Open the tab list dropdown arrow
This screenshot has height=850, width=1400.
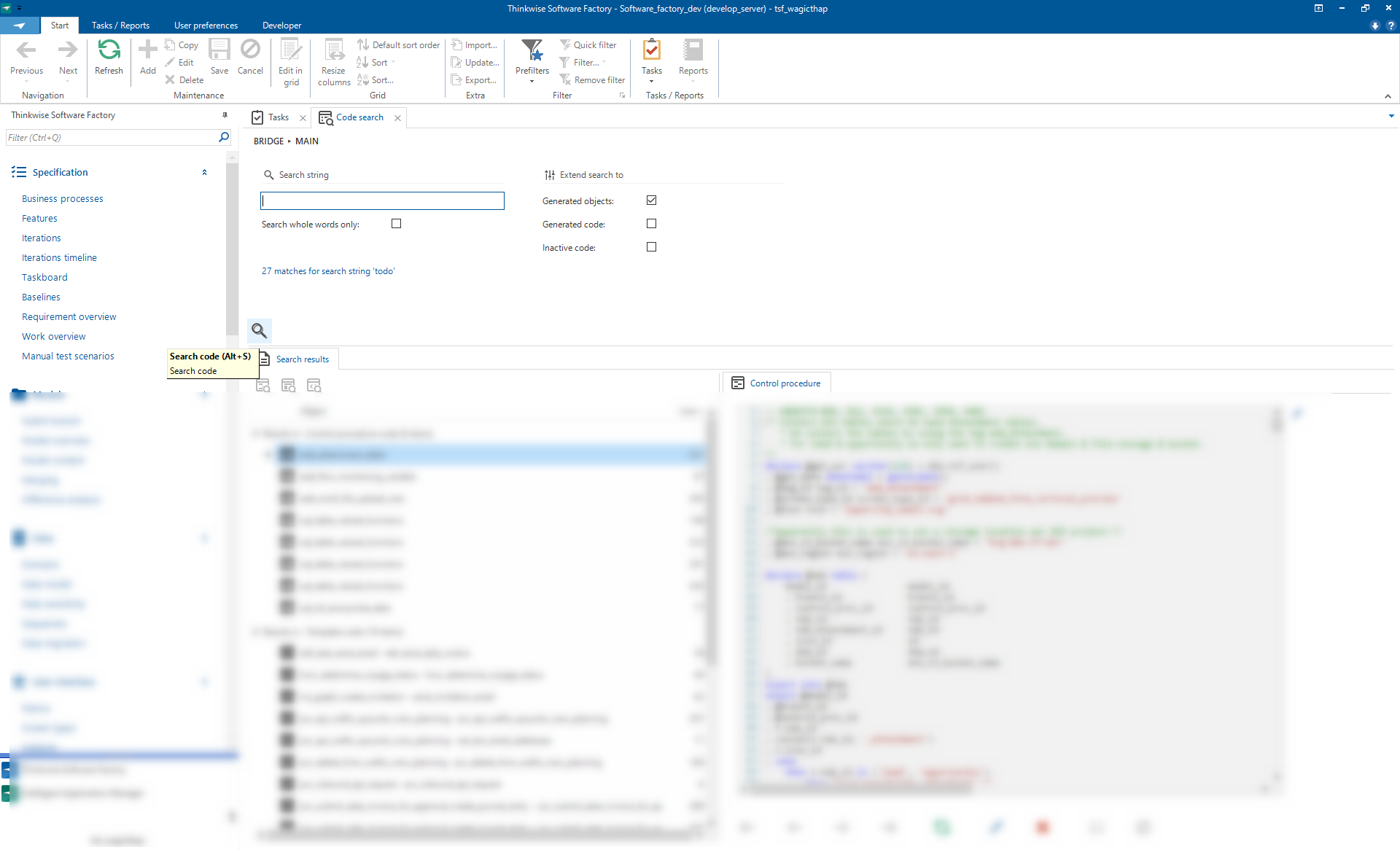click(1391, 116)
